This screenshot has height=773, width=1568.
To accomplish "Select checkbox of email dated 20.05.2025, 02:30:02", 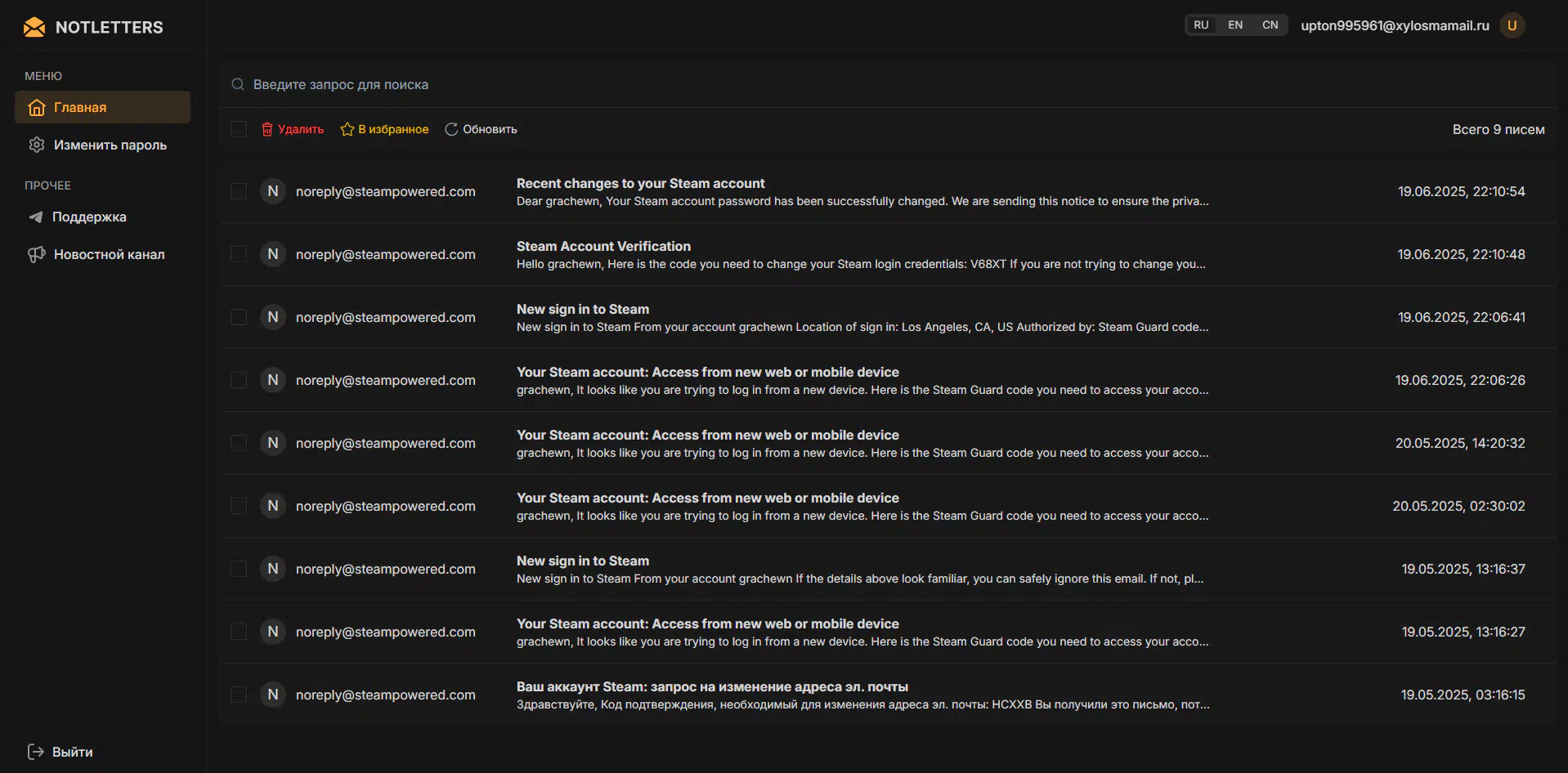I will coord(239,506).
